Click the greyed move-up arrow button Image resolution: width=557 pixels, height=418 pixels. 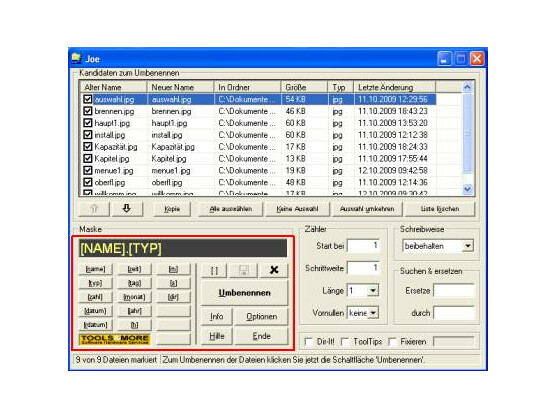[x=94, y=209]
